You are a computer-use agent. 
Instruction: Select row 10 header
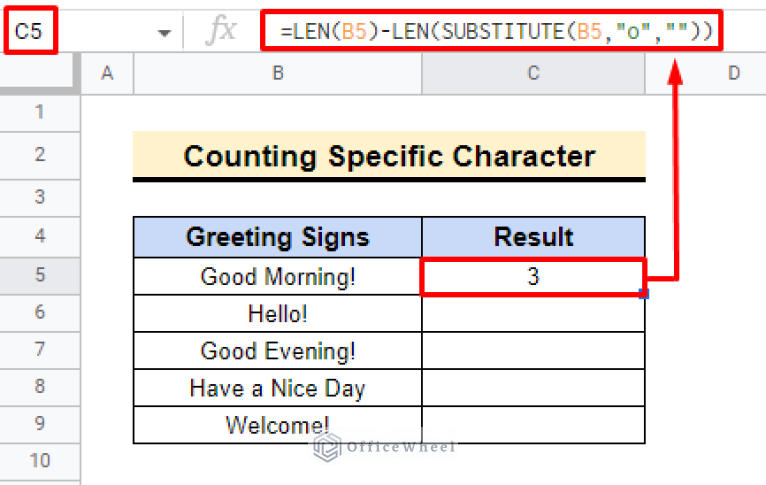(x=40, y=461)
